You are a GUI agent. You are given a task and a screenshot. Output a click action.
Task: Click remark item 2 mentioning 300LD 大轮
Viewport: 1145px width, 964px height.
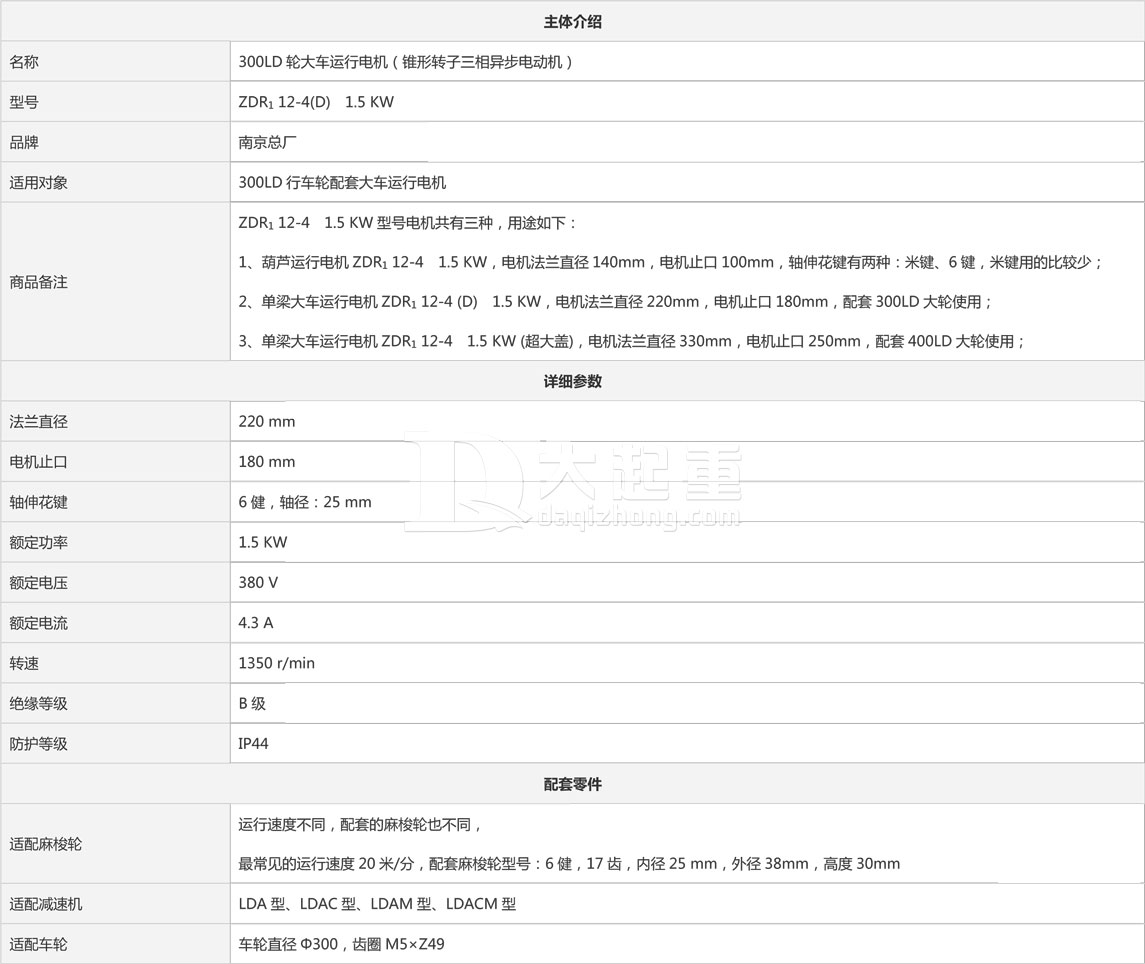pos(615,302)
